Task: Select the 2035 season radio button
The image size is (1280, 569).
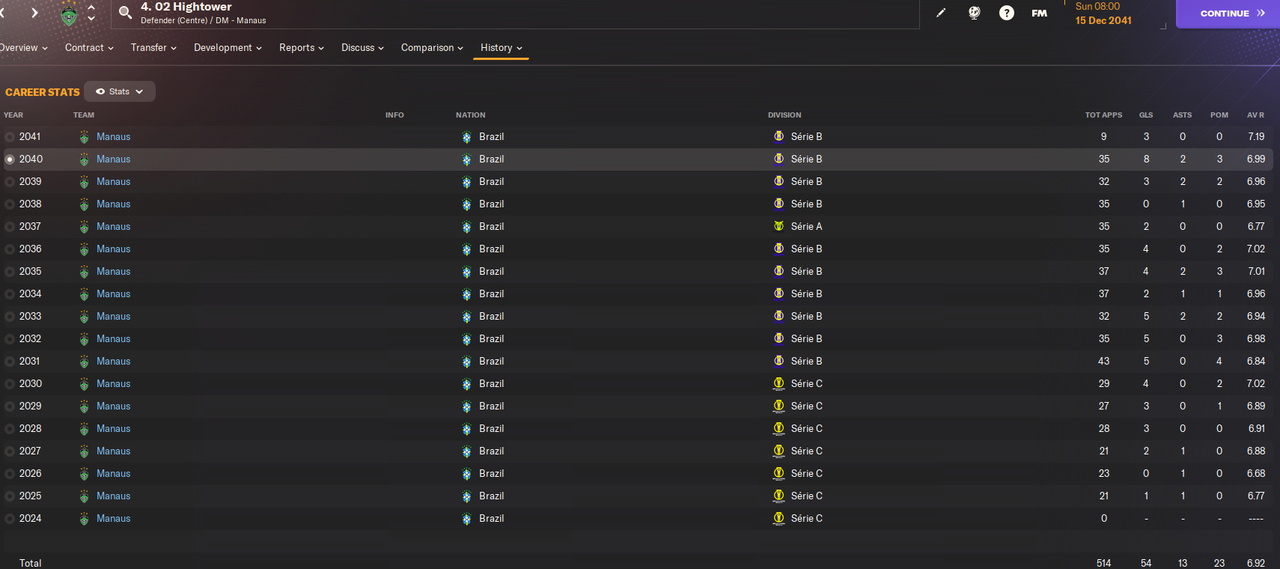Action: pyautogui.click(x=10, y=272)
